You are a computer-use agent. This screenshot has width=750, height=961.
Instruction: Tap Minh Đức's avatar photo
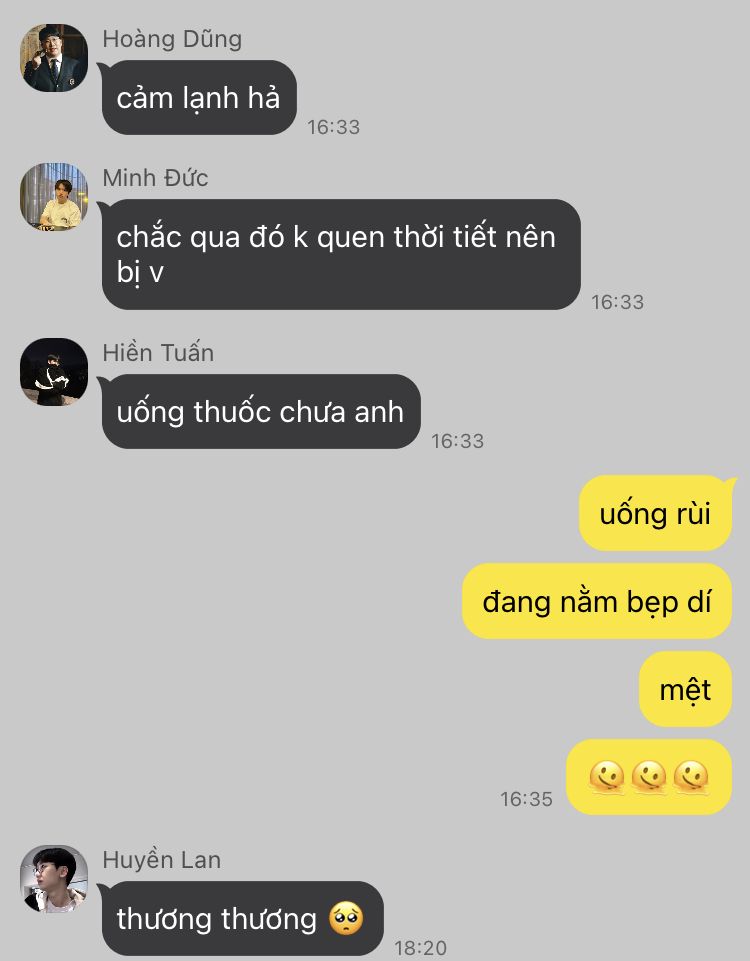(54, 197)
